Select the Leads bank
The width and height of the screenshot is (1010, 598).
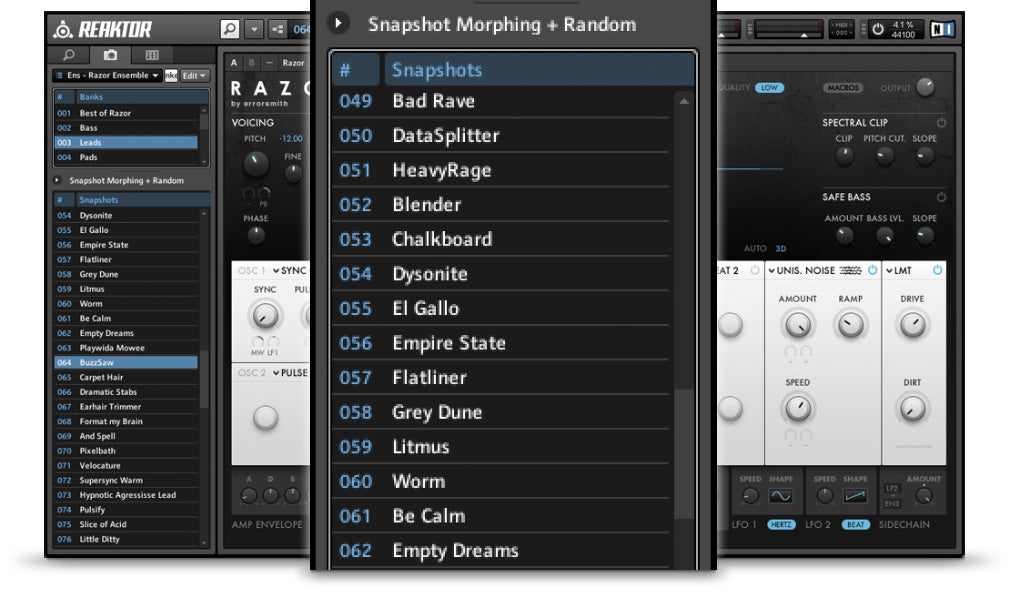coord(126,142)
